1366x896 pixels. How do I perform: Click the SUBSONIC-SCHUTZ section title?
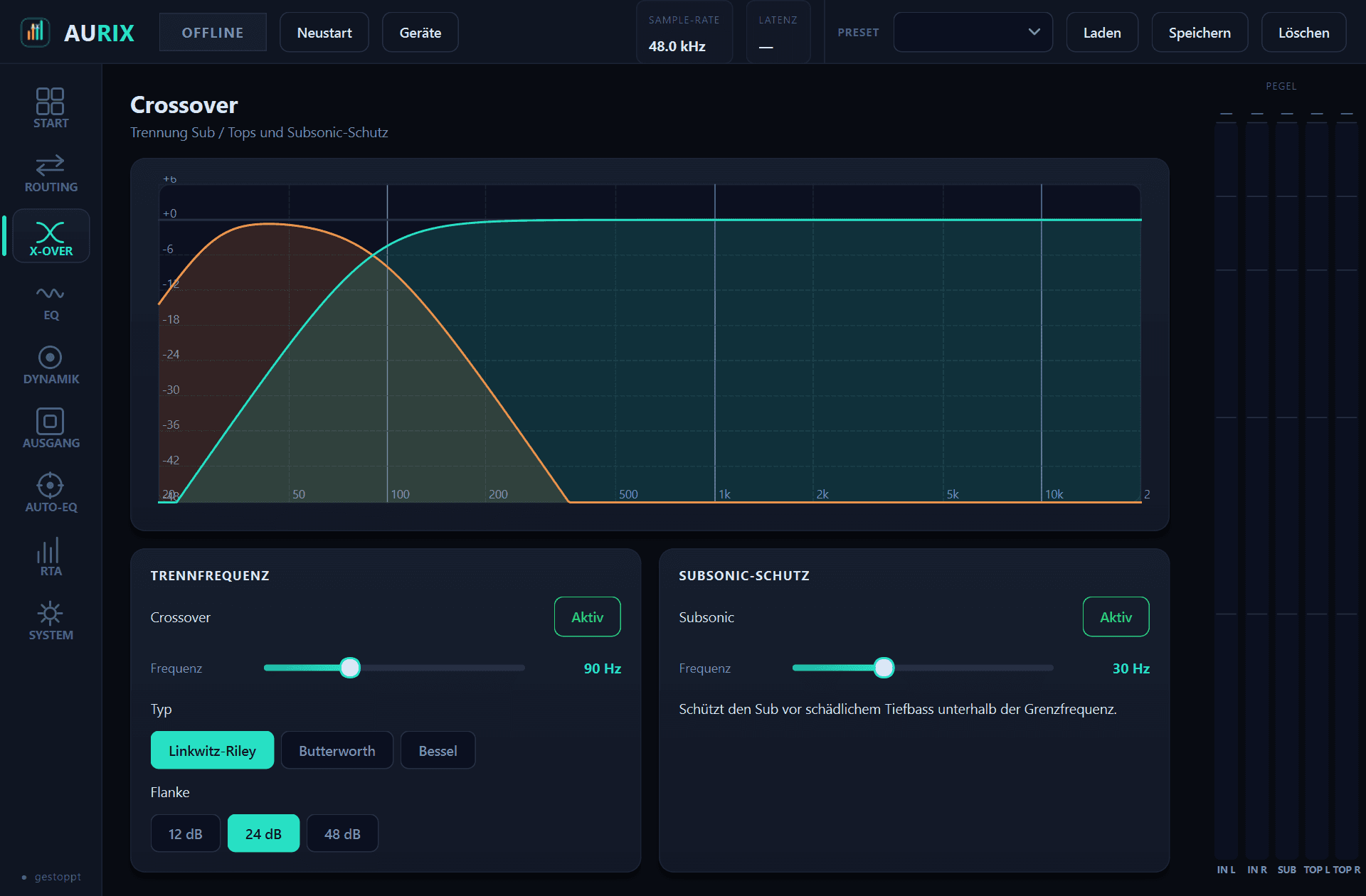744,575
